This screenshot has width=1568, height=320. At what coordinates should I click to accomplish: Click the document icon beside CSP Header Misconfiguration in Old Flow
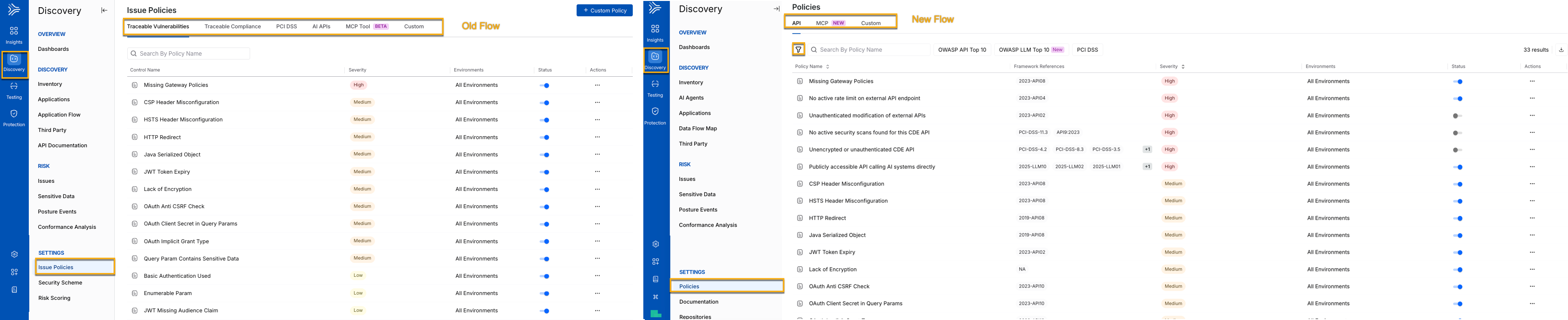[134, 102]
